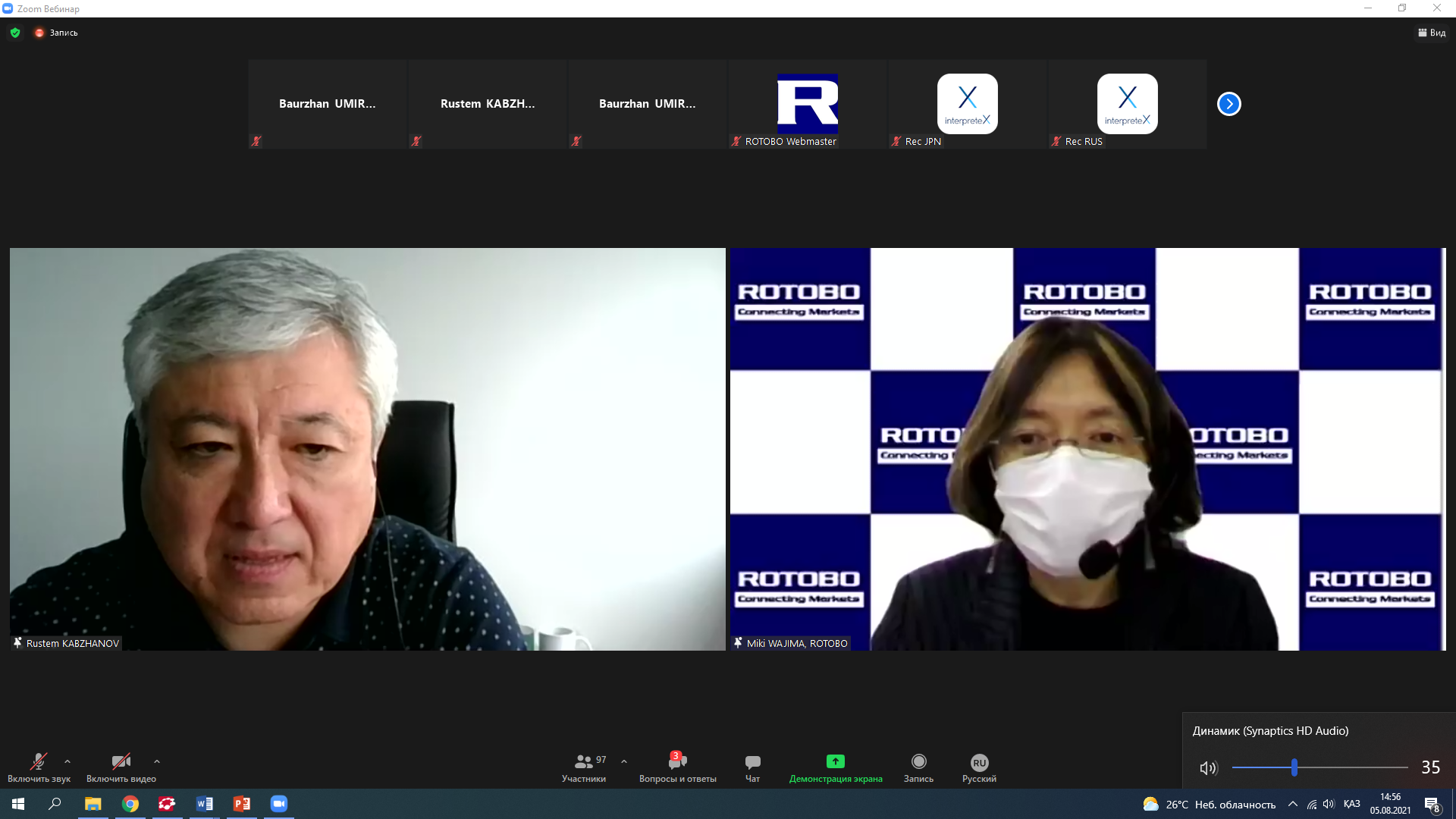The height and width of the screenshot is (819, 1456).
Task: Click the red Запись recording indicator
Action: coord(56,33)
